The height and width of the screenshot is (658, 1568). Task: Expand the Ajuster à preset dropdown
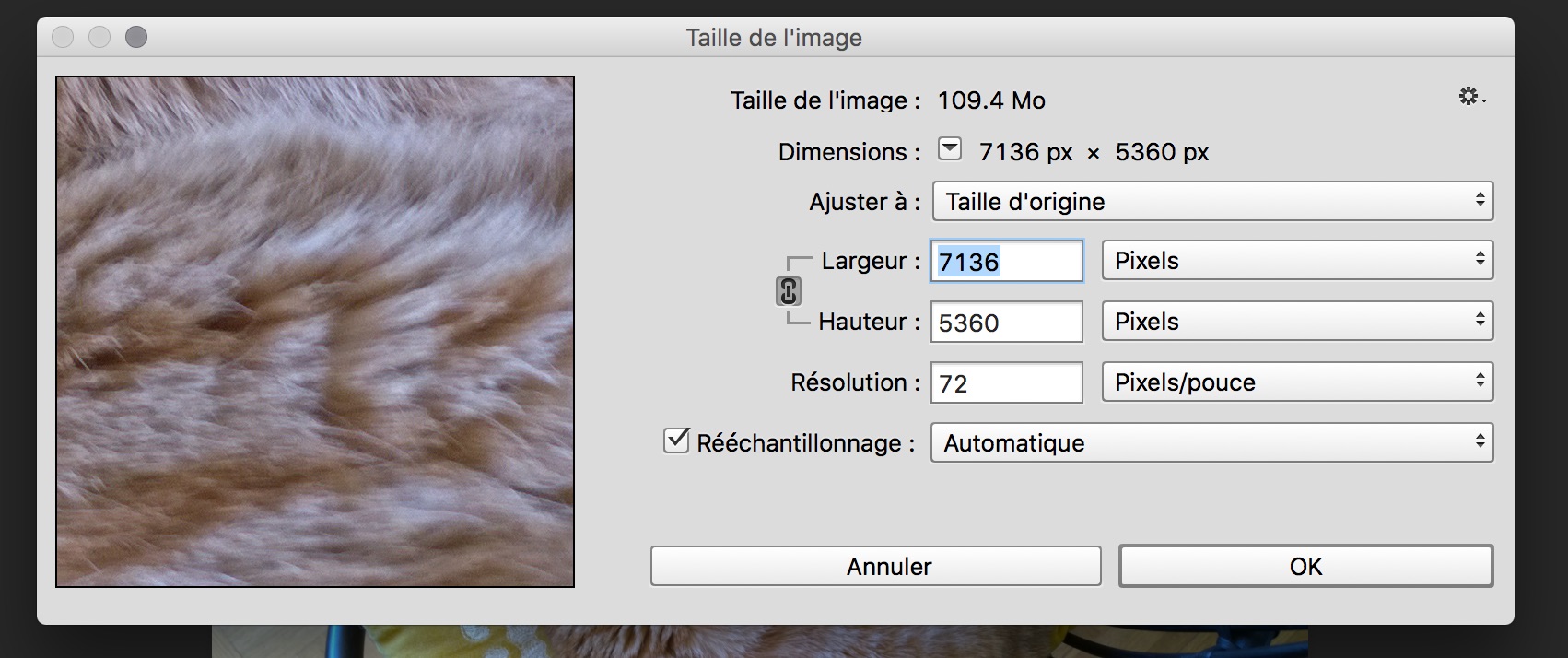[1211, 202]
